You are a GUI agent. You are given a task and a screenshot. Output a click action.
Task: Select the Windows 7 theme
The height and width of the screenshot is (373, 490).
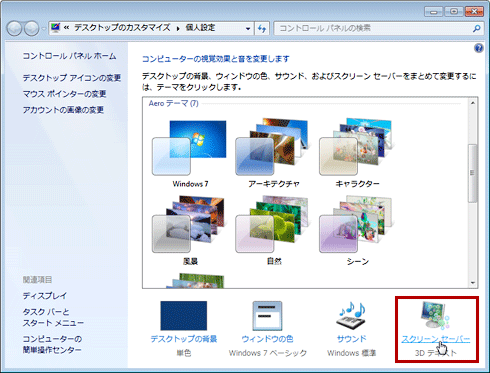click(189, 153)
